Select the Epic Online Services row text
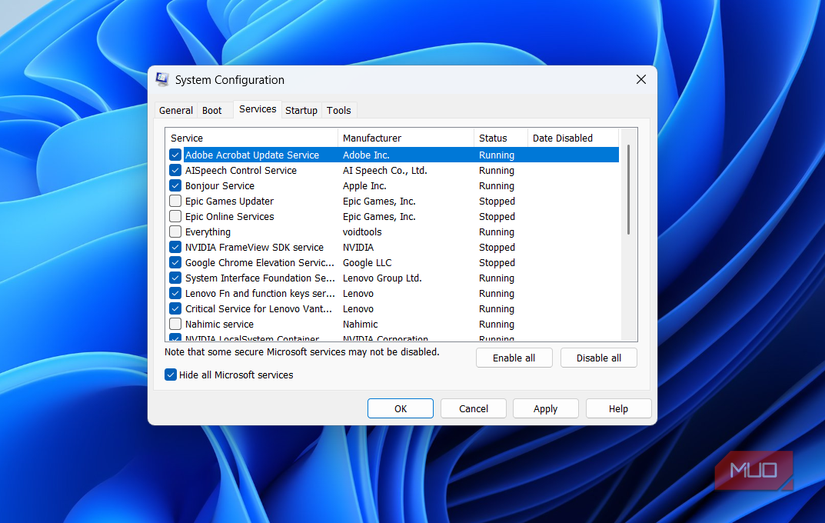The height and width of the screenshot is (523, 825). tap(229, 216)
